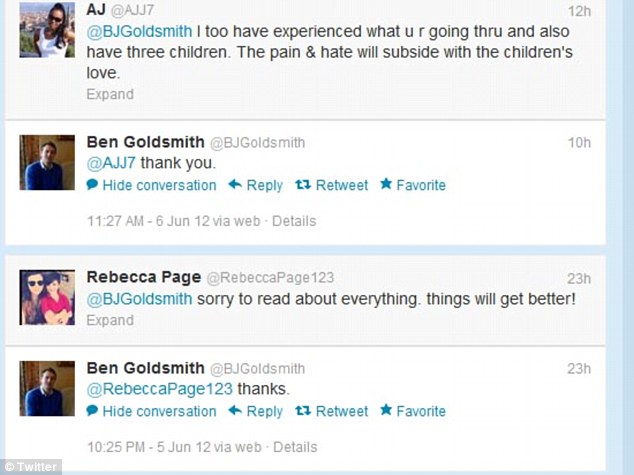Open AJ's profile picture thumbnail

(x=47, y=28)
